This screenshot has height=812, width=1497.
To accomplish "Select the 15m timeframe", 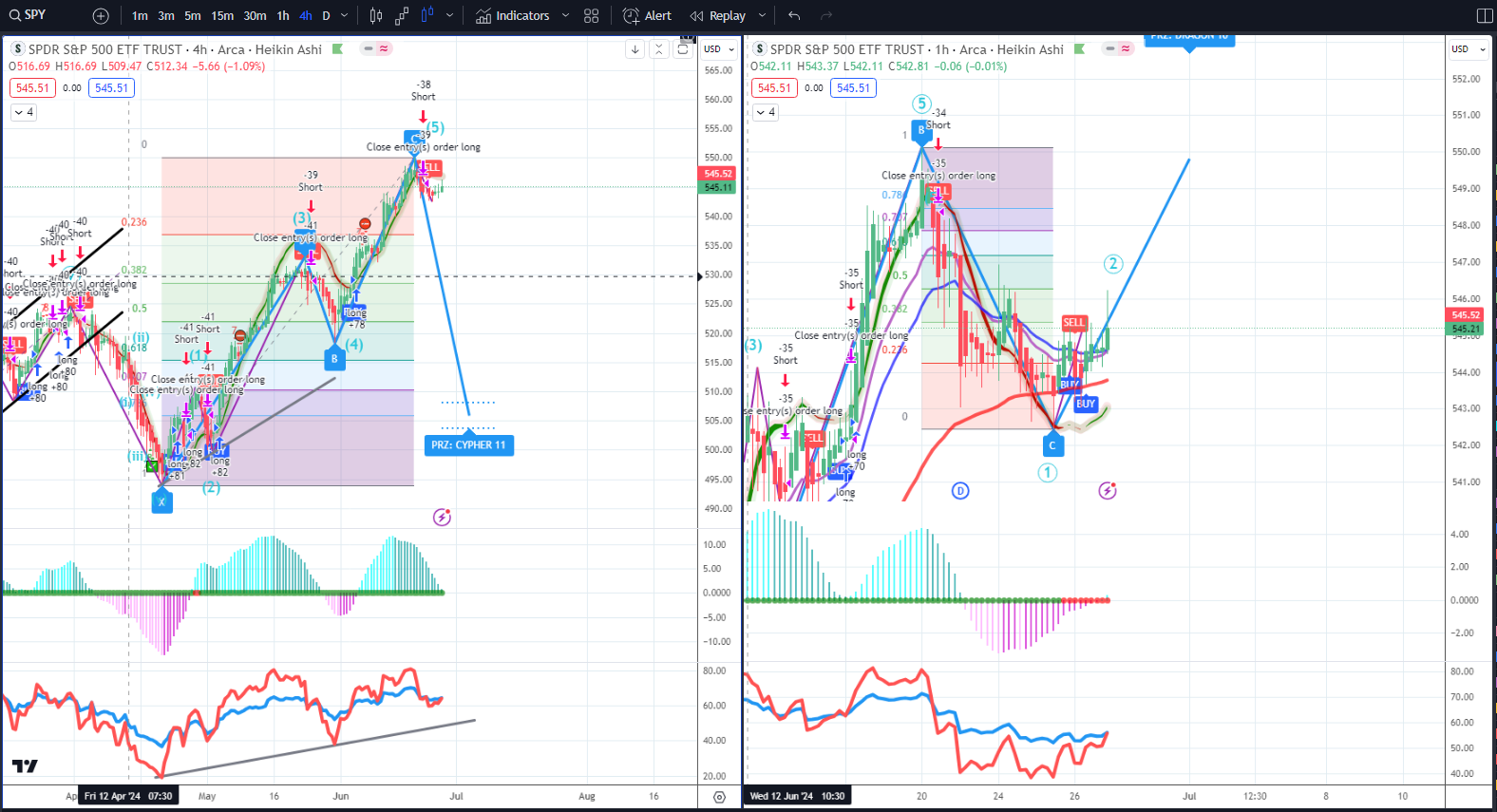I will point(222,16).
